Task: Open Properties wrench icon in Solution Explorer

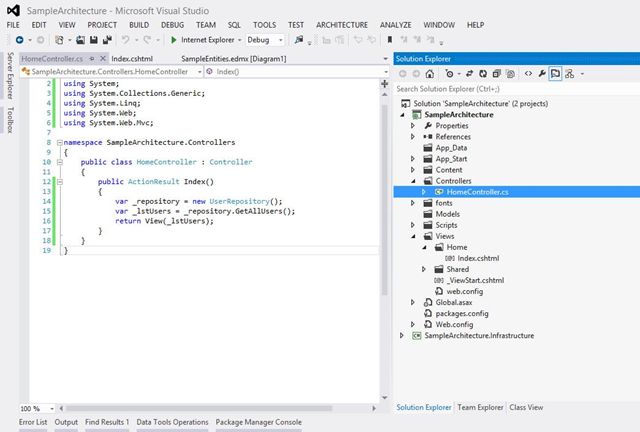Action: click(x=541, y=73)
